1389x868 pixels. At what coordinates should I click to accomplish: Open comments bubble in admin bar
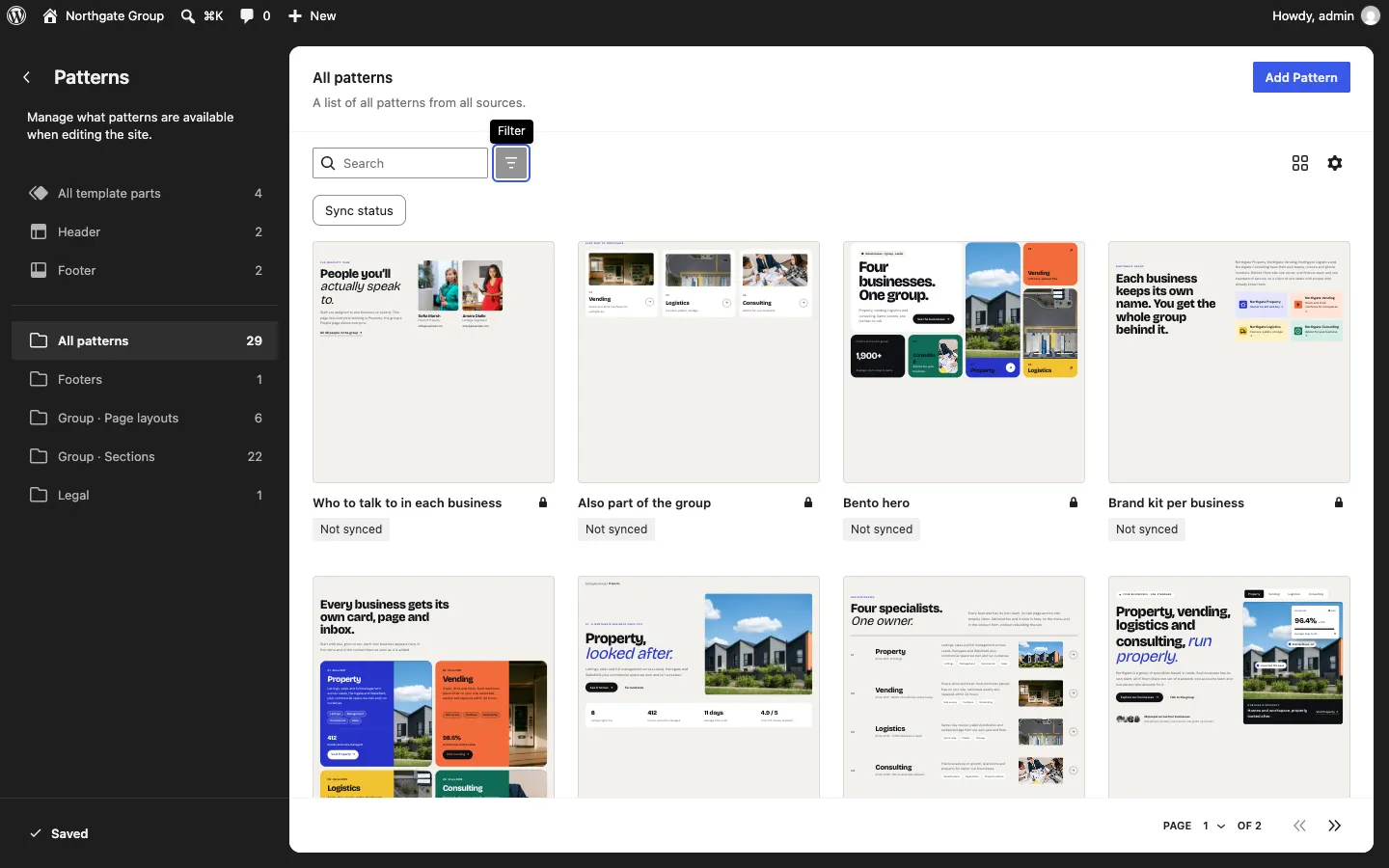pyautogui.click(x=255, y=15)
